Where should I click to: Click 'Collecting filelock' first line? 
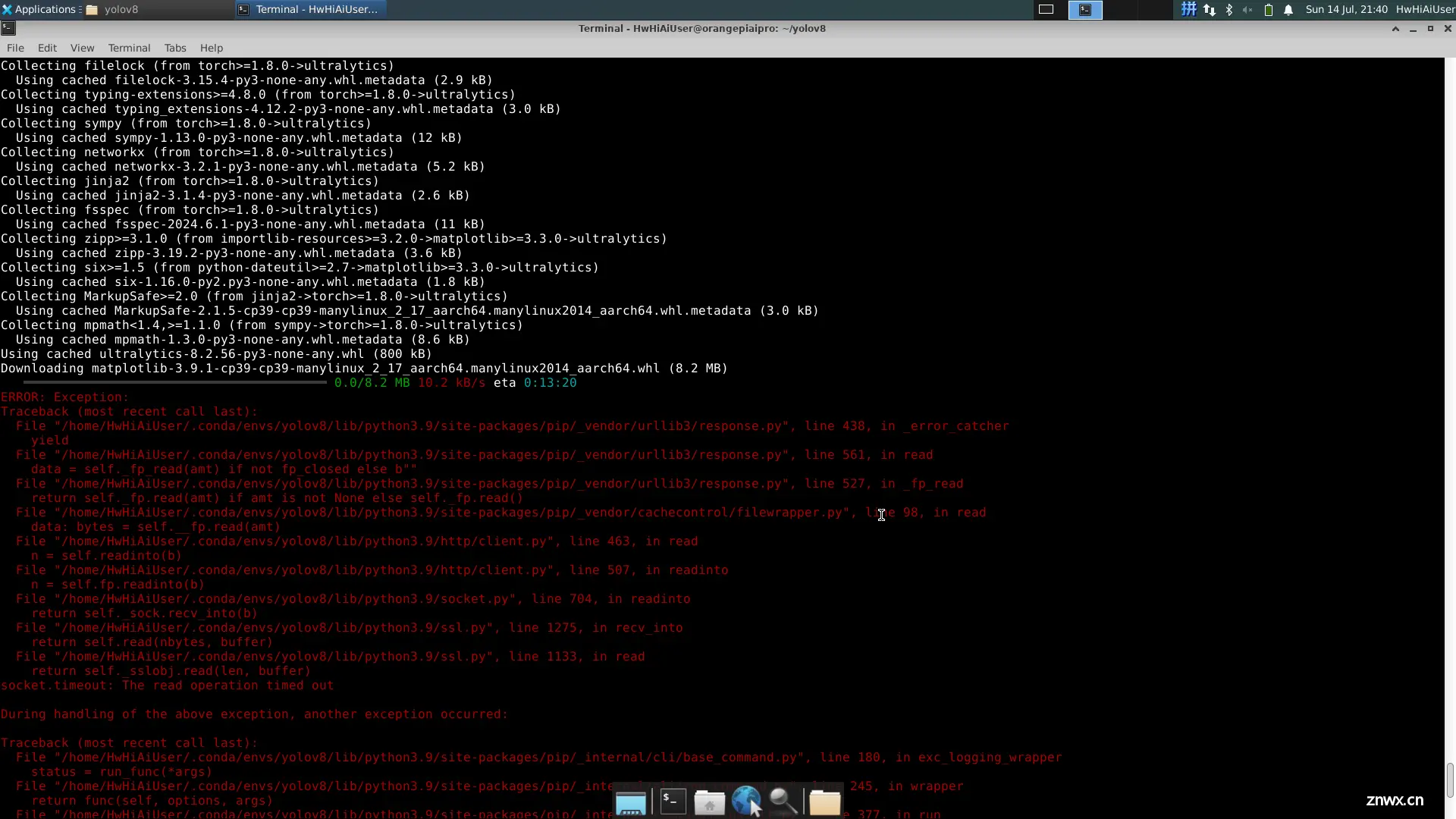tap(197, 66)
